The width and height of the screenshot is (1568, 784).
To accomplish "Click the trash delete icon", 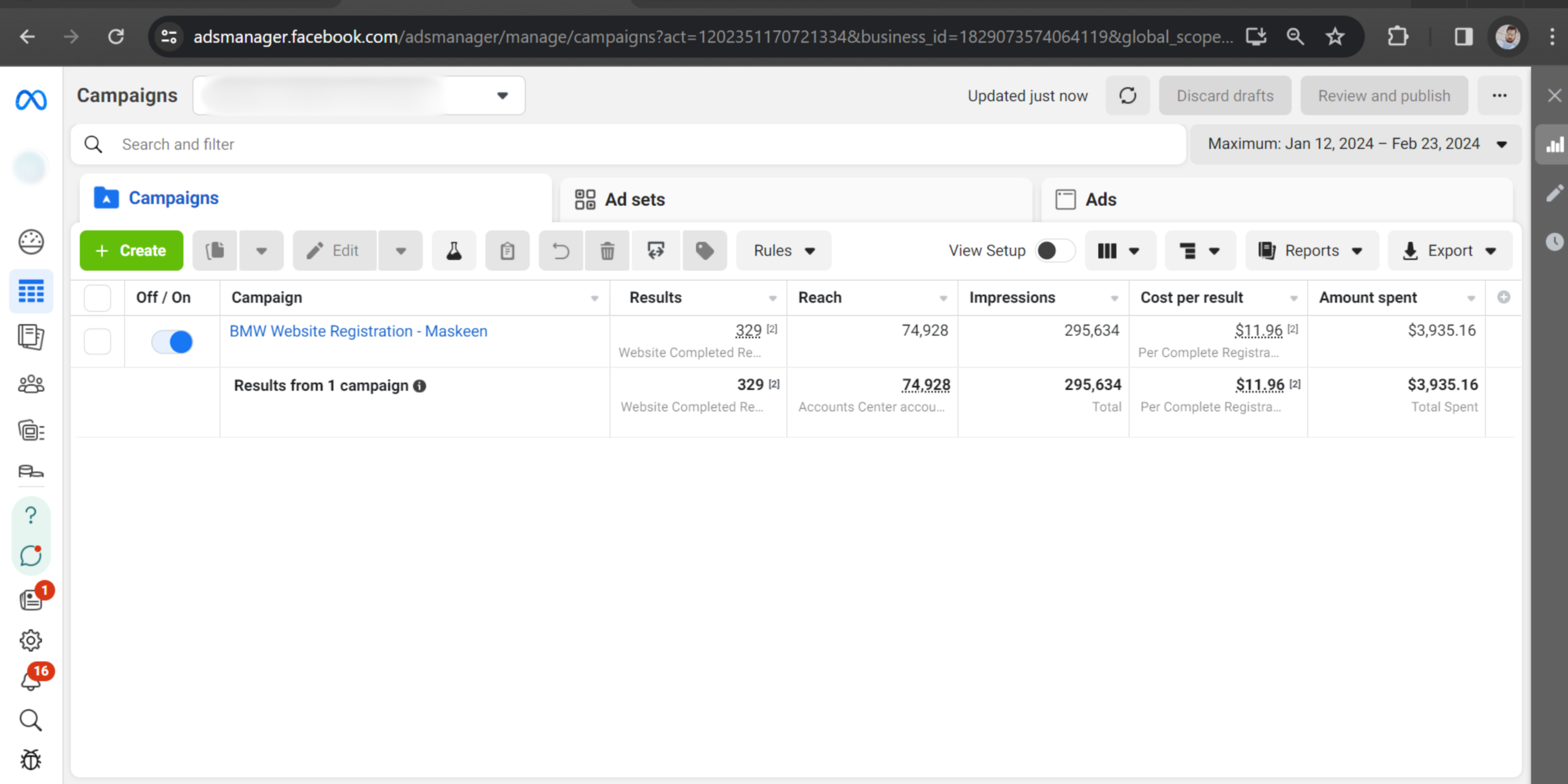I will tap(607, 251).
